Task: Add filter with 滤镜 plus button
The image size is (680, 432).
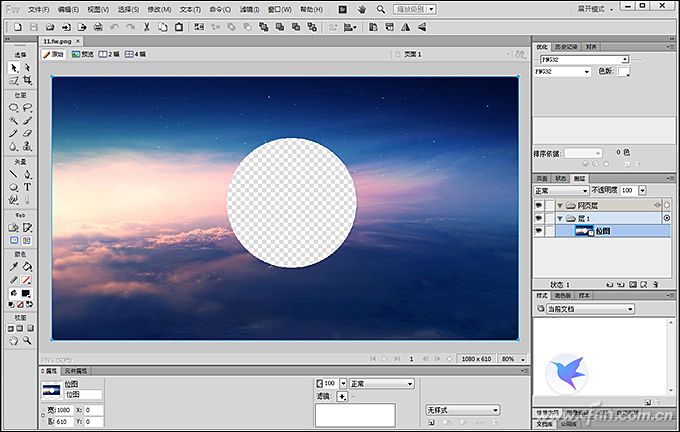Action: tap(342, 396)
